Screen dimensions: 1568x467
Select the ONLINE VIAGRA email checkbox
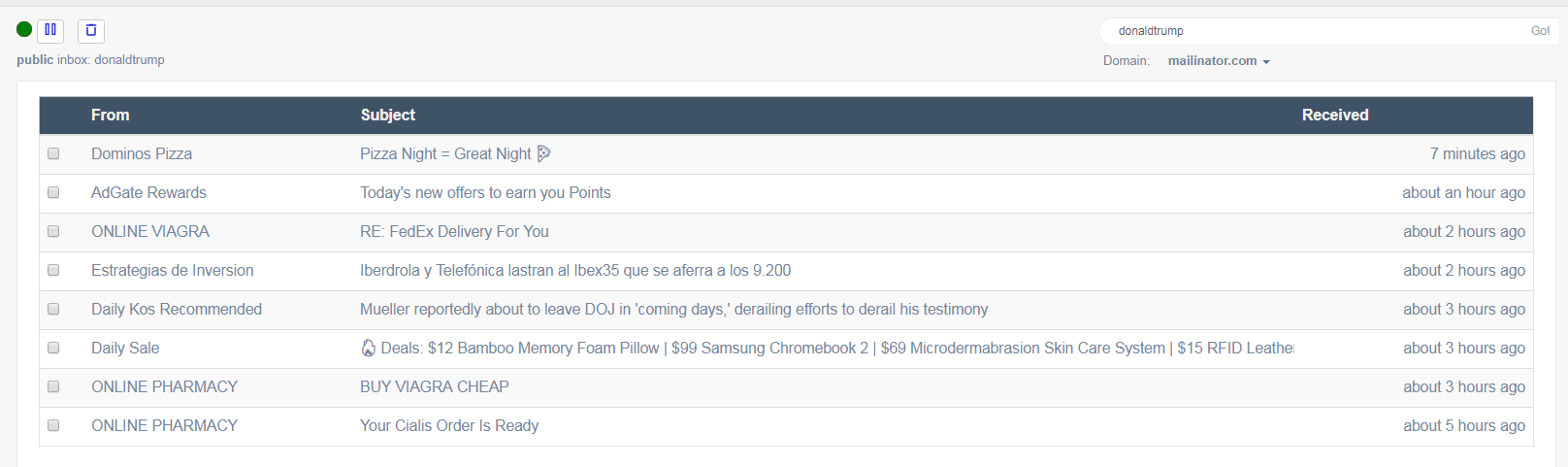(x=53, y=231)
